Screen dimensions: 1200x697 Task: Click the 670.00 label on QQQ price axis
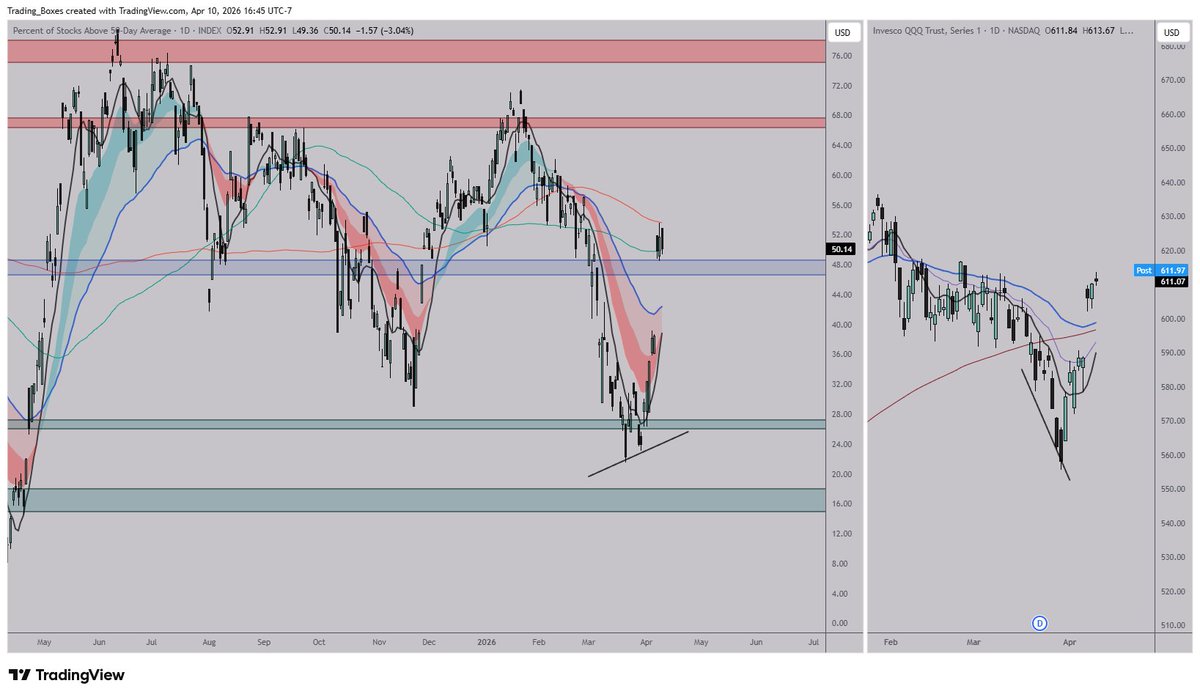point(1172,80)
